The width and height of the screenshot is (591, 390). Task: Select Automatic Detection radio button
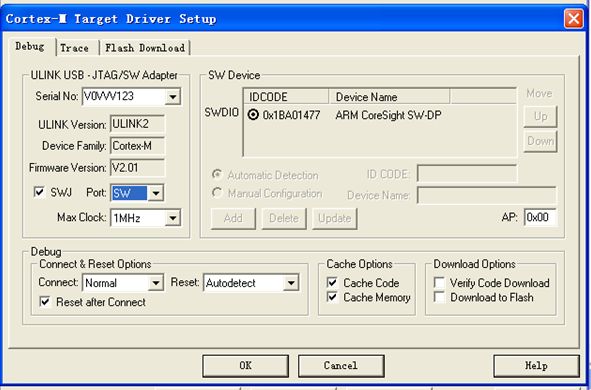(x=217, y=174)
